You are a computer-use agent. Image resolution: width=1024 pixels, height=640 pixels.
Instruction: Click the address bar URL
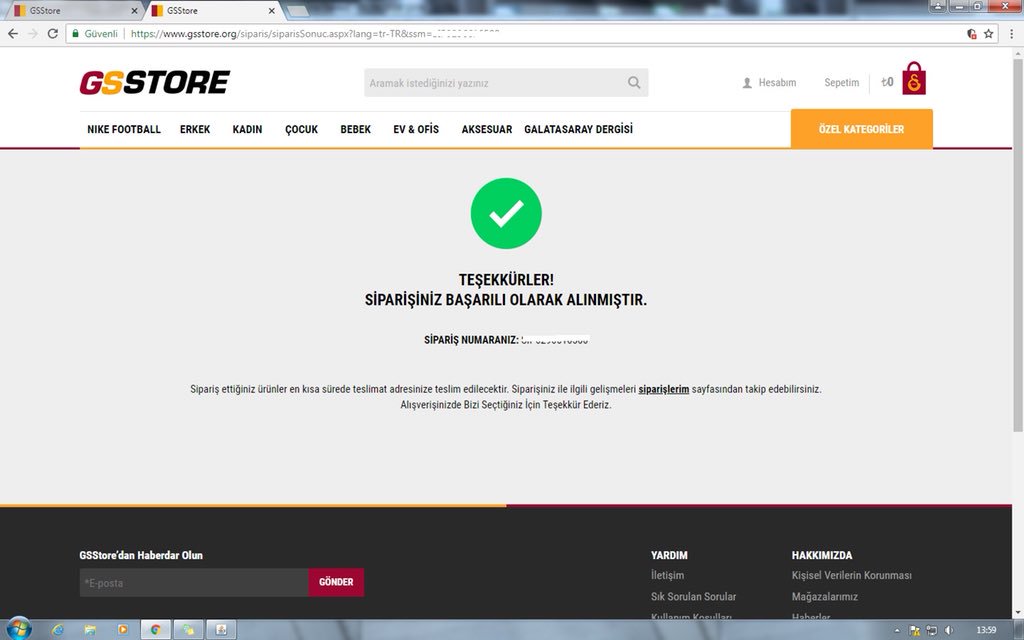click(315, 33)
